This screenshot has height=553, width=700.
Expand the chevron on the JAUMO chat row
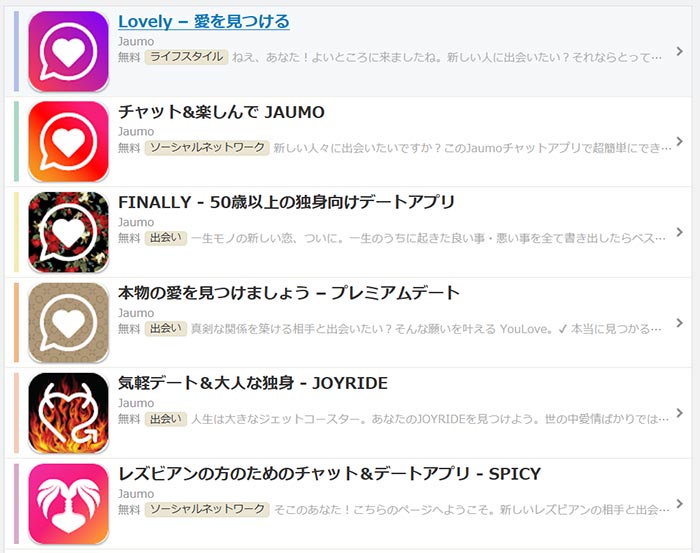pos(679,141)
